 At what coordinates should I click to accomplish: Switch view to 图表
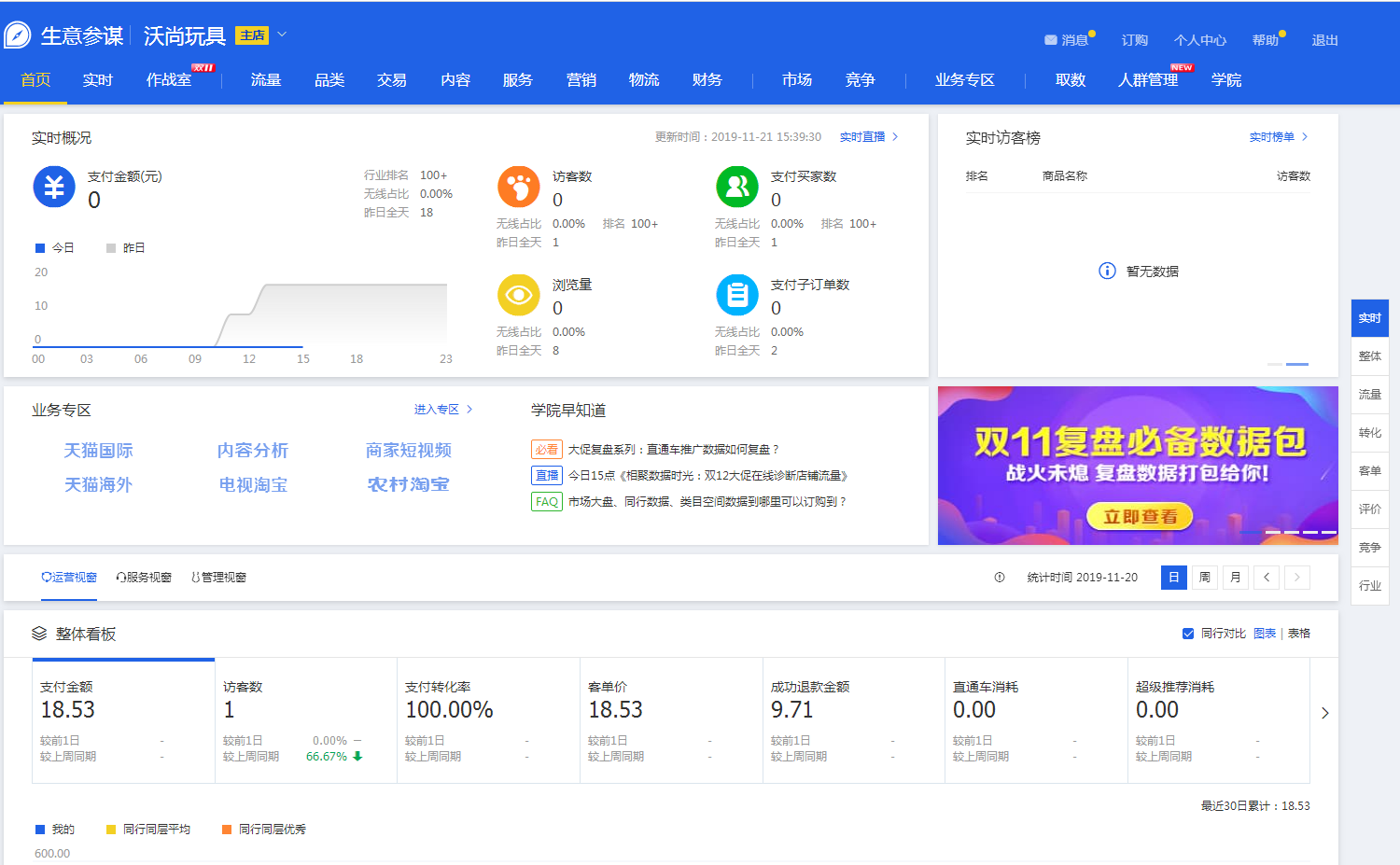[x=1265, y=634]
